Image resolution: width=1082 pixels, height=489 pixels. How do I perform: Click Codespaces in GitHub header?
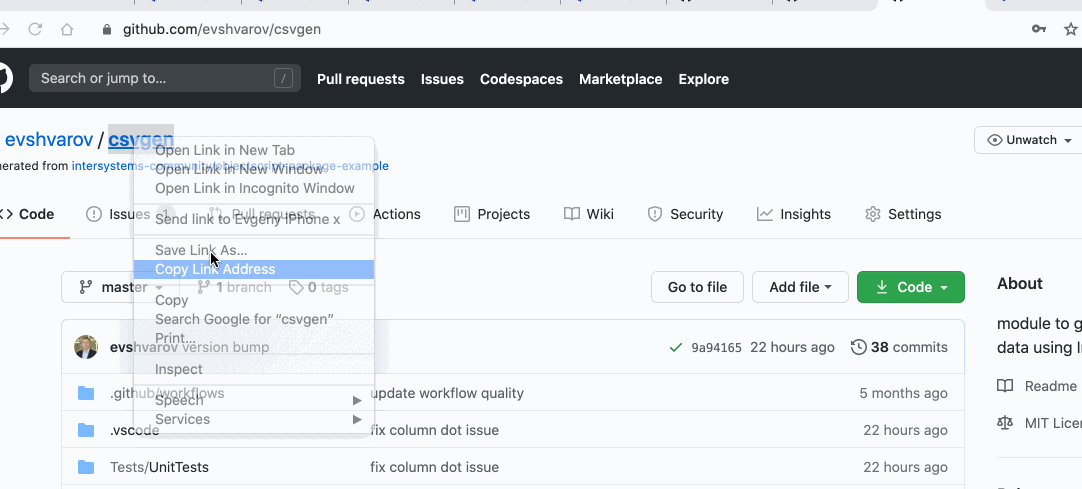[521, 79]
